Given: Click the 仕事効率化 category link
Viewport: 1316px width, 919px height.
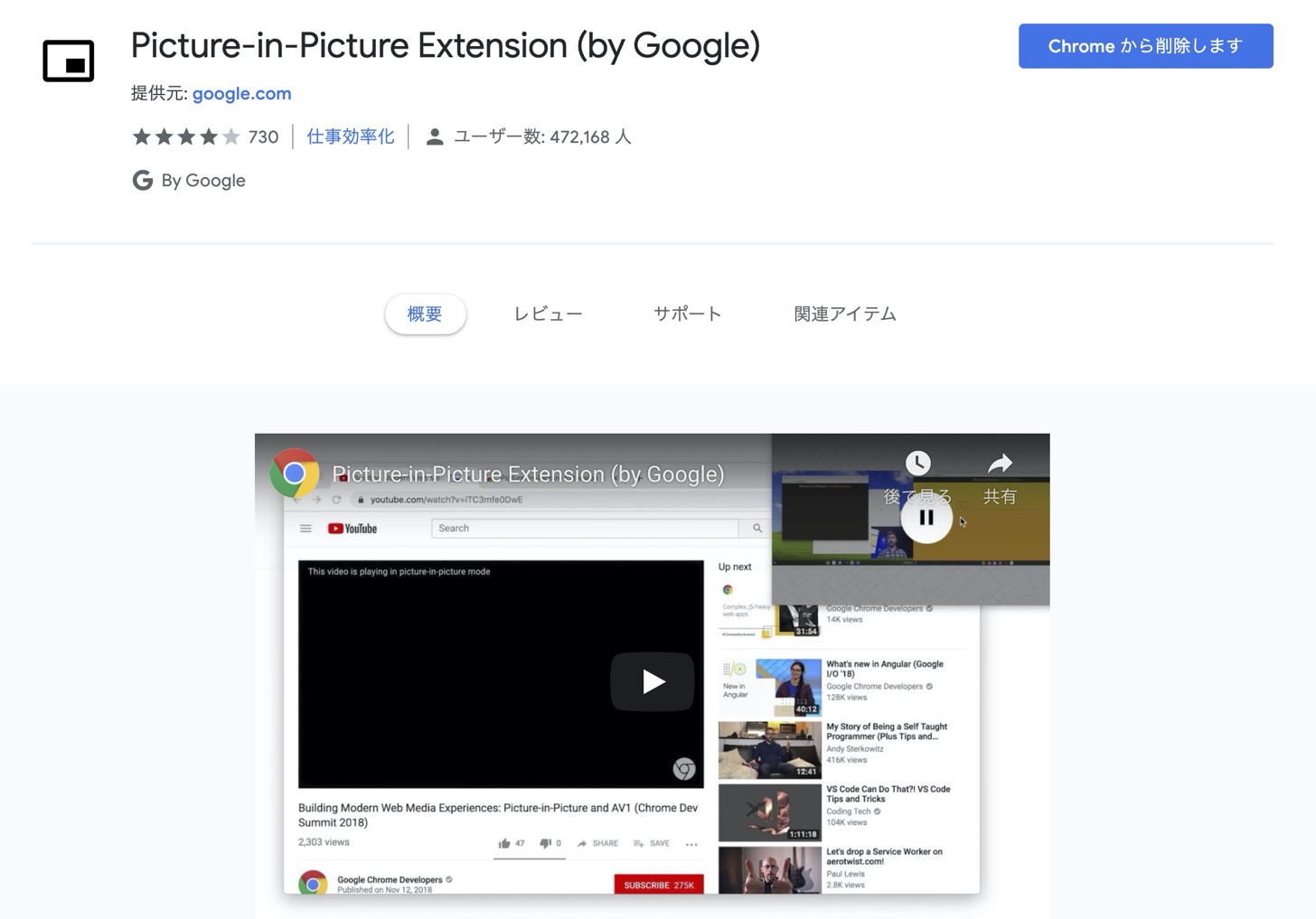Looking at the screenshot, I should pyautogui.click(x=350, y=136).
